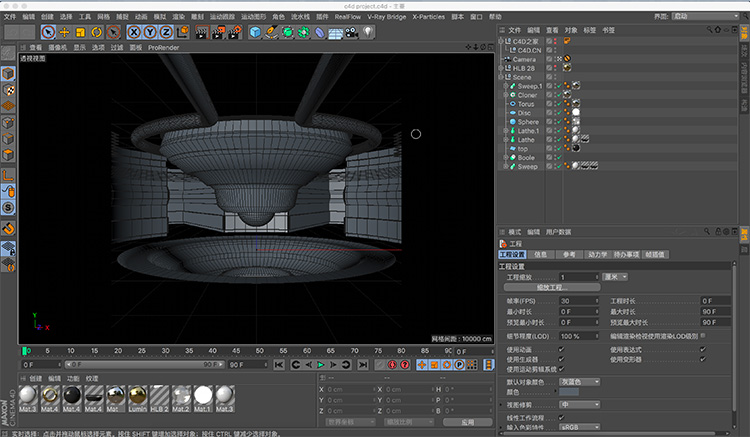Click frame 45 on the timeline ruler

pyautogui.click(x=236, y=350)
